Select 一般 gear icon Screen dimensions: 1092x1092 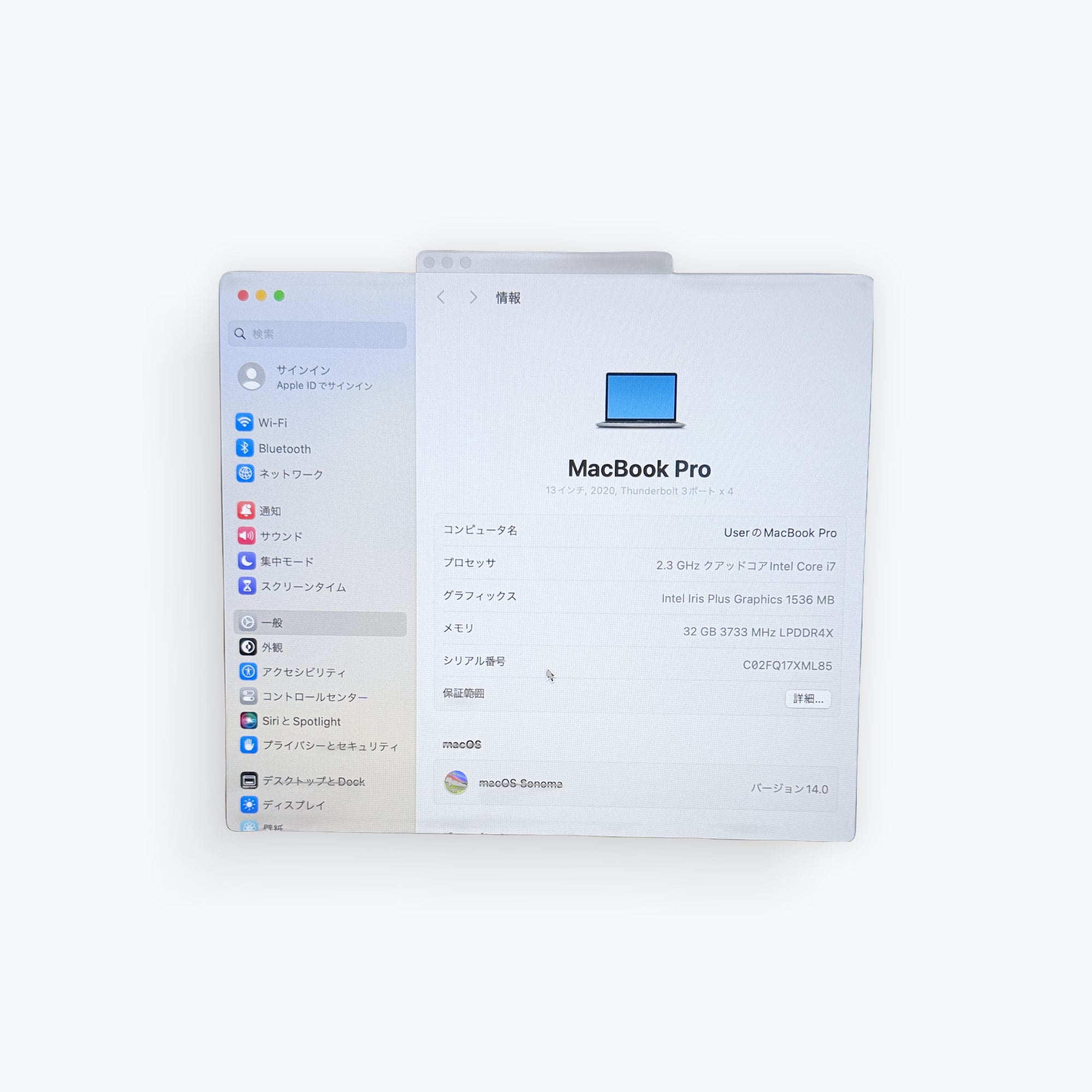click(x=247, y=622)
